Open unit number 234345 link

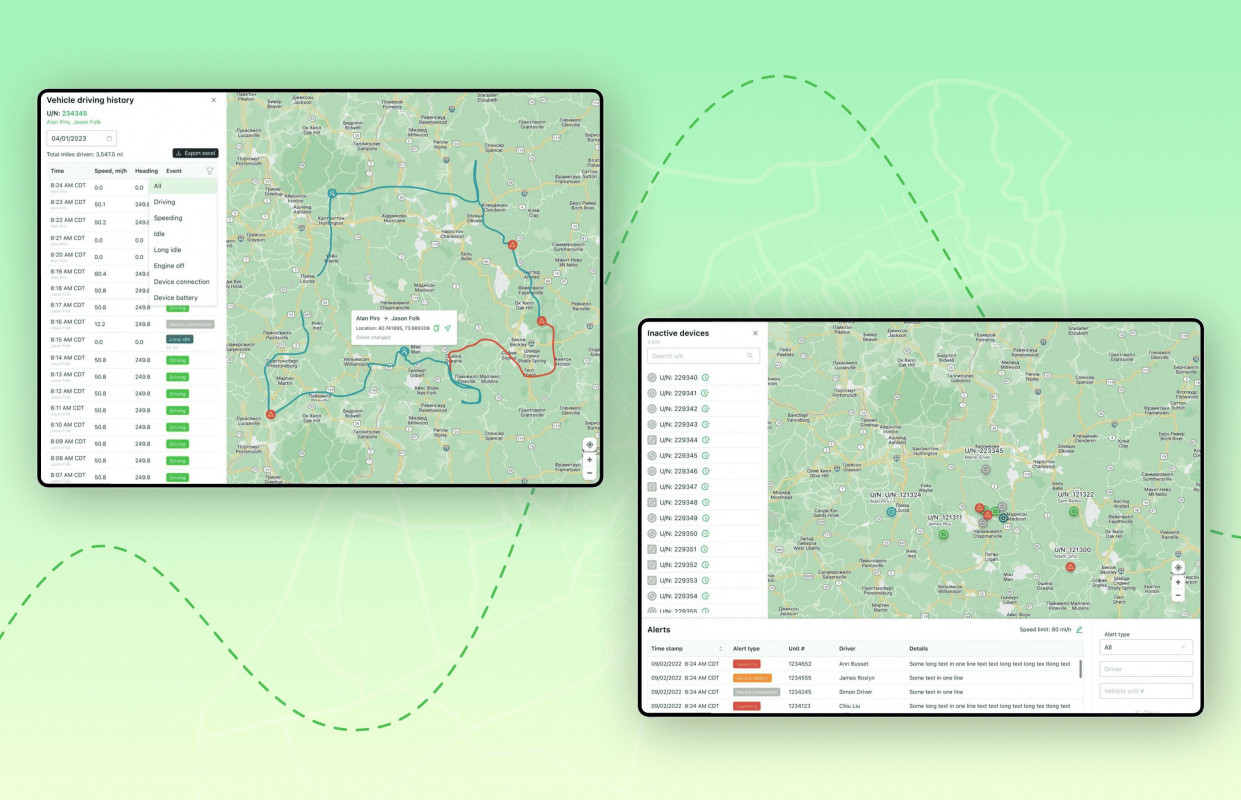[x=74, y=113]
